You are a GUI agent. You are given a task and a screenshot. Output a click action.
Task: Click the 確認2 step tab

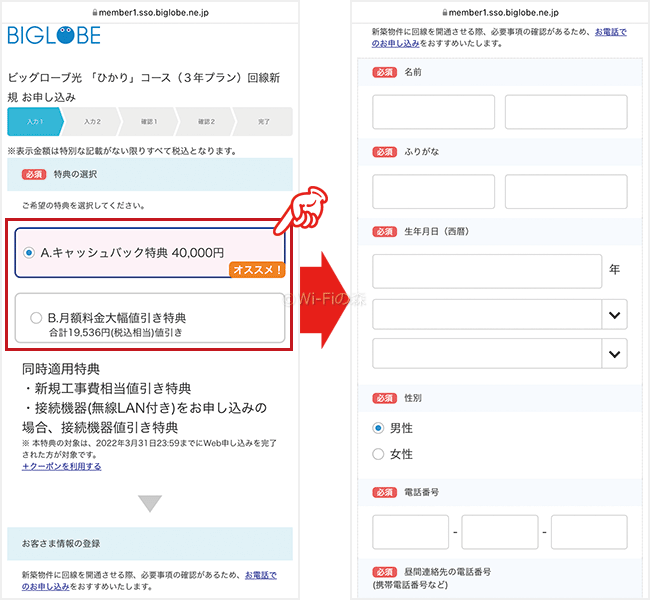pos(206,122)
